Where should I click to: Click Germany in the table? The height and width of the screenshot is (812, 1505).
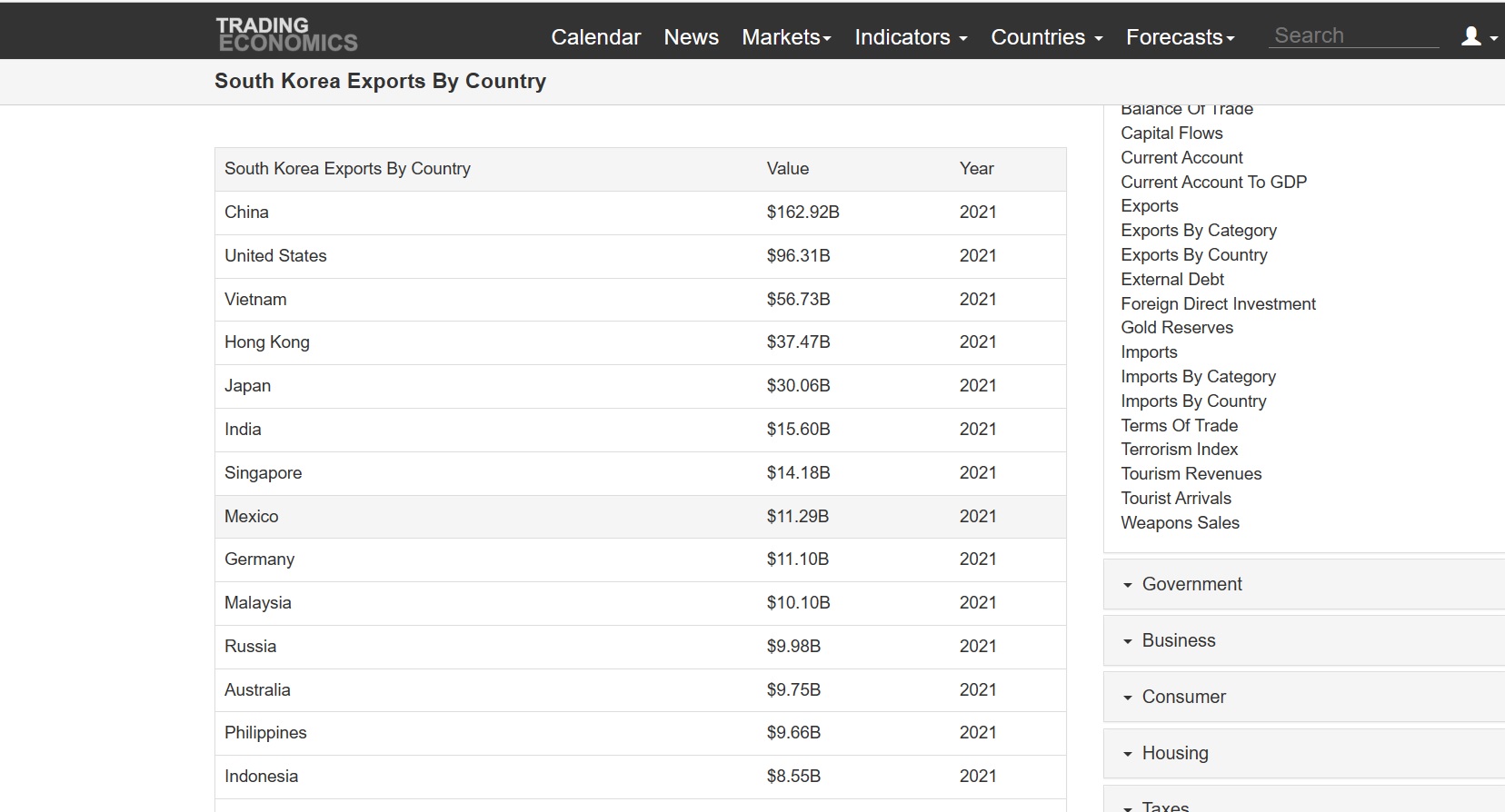tap(259, 559)
